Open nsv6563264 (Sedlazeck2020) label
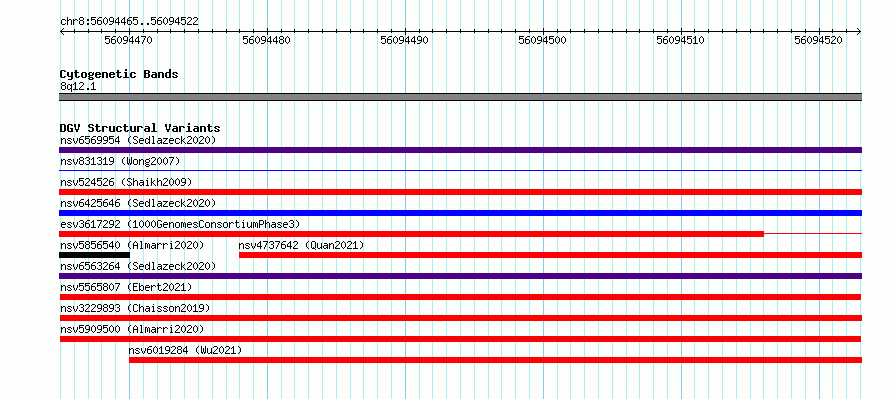890x399 pixels. (x=138, y=266)
